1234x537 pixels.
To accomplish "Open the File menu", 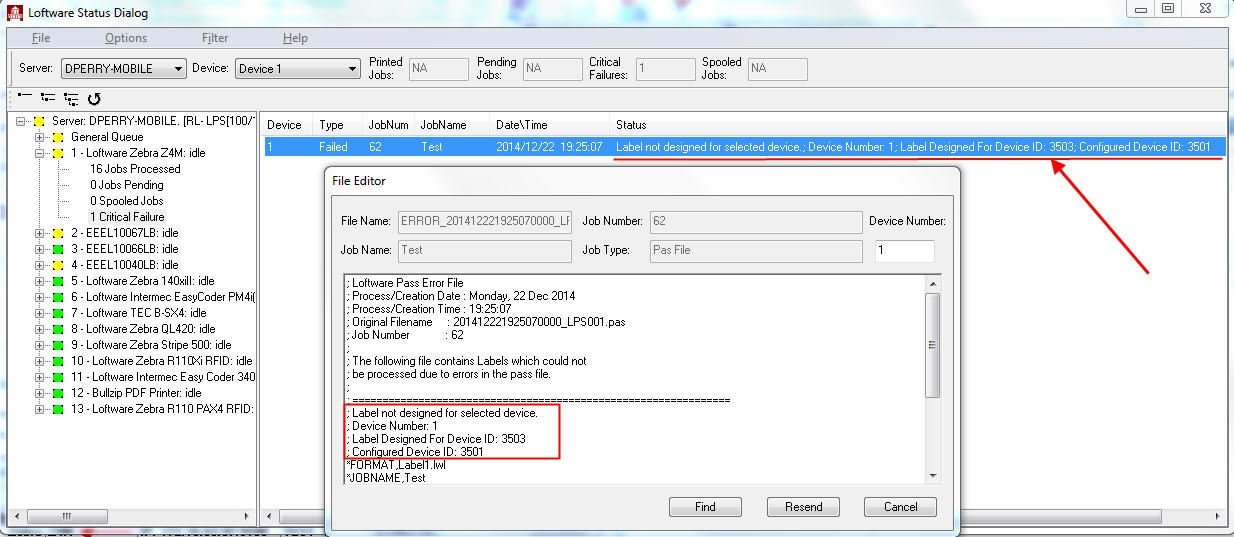I will click(41, 38).
